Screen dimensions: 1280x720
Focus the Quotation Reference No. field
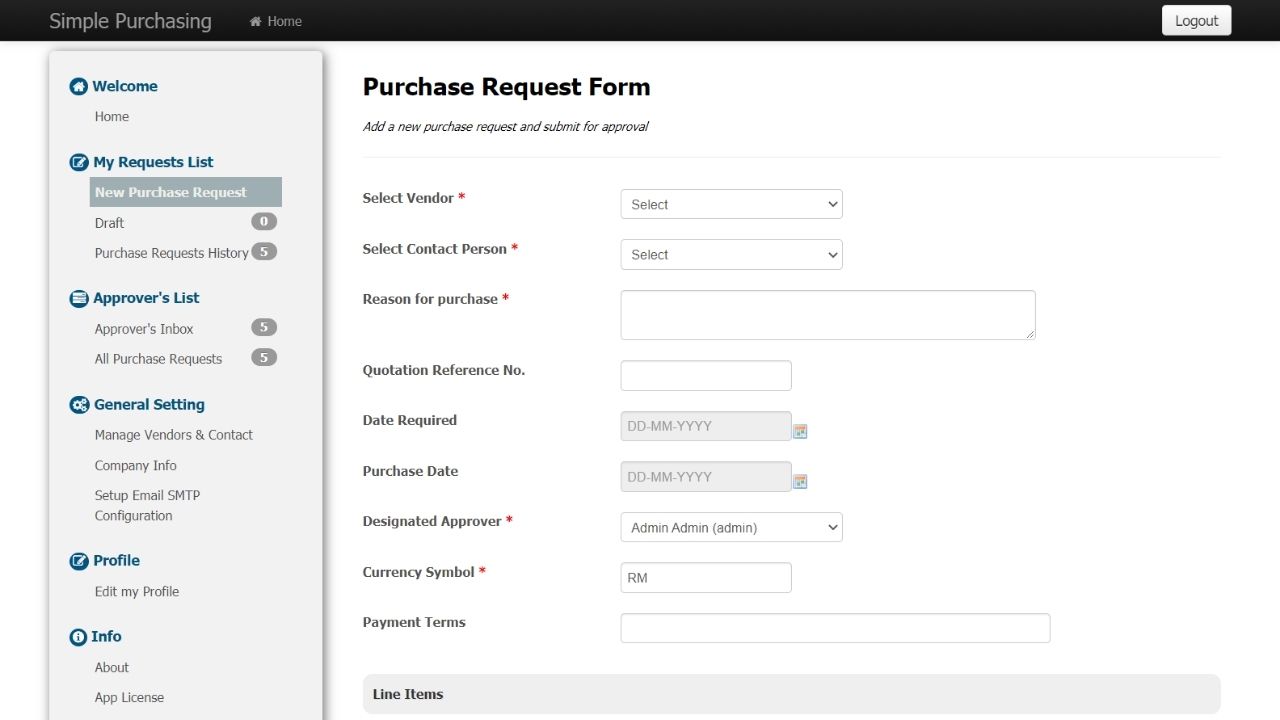pyautogui.click(x=705, y=376)
